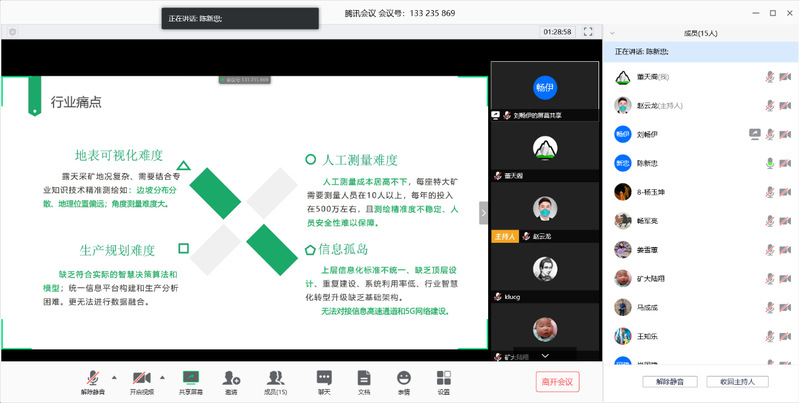This screenshot has height=403, width=799.
Task: Toggle microphone for member 陈新忠
Action: coord(769,162)
